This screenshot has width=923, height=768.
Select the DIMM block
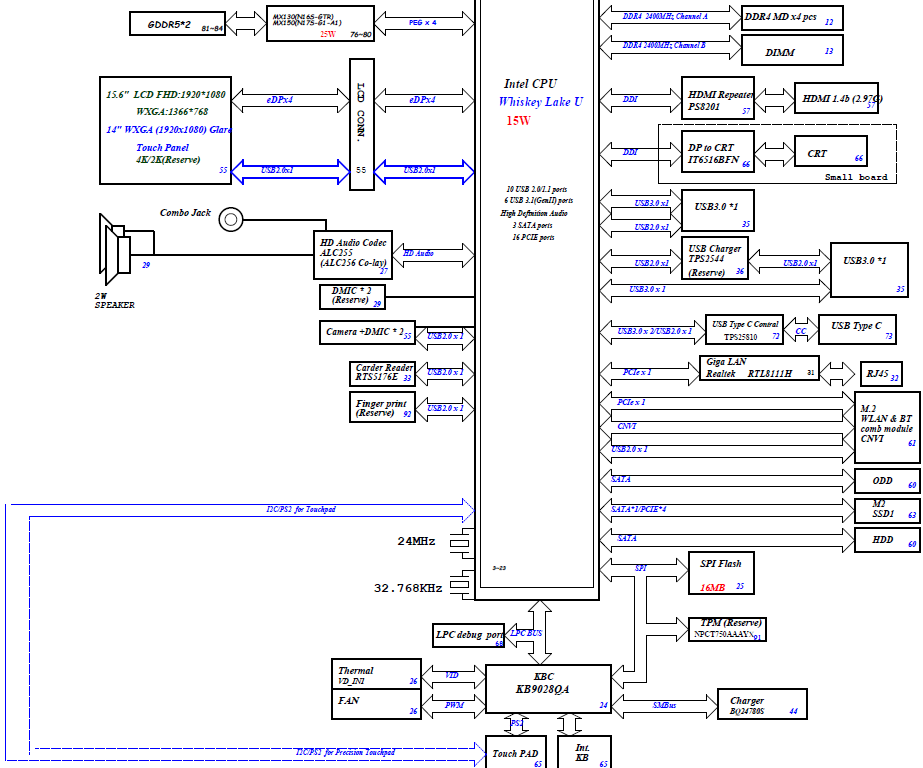pos(792,50)
